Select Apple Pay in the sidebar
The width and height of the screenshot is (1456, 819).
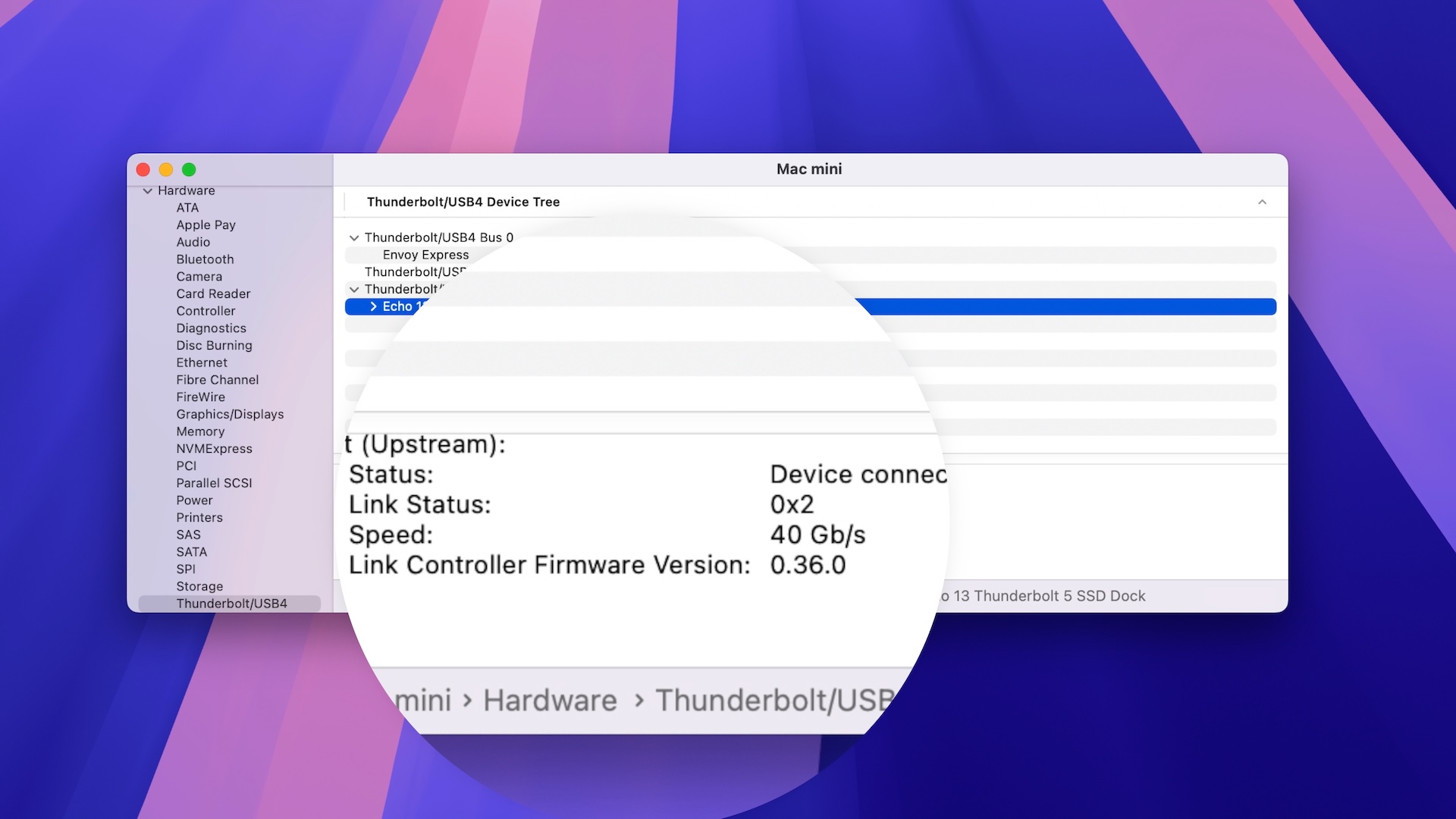206,225
